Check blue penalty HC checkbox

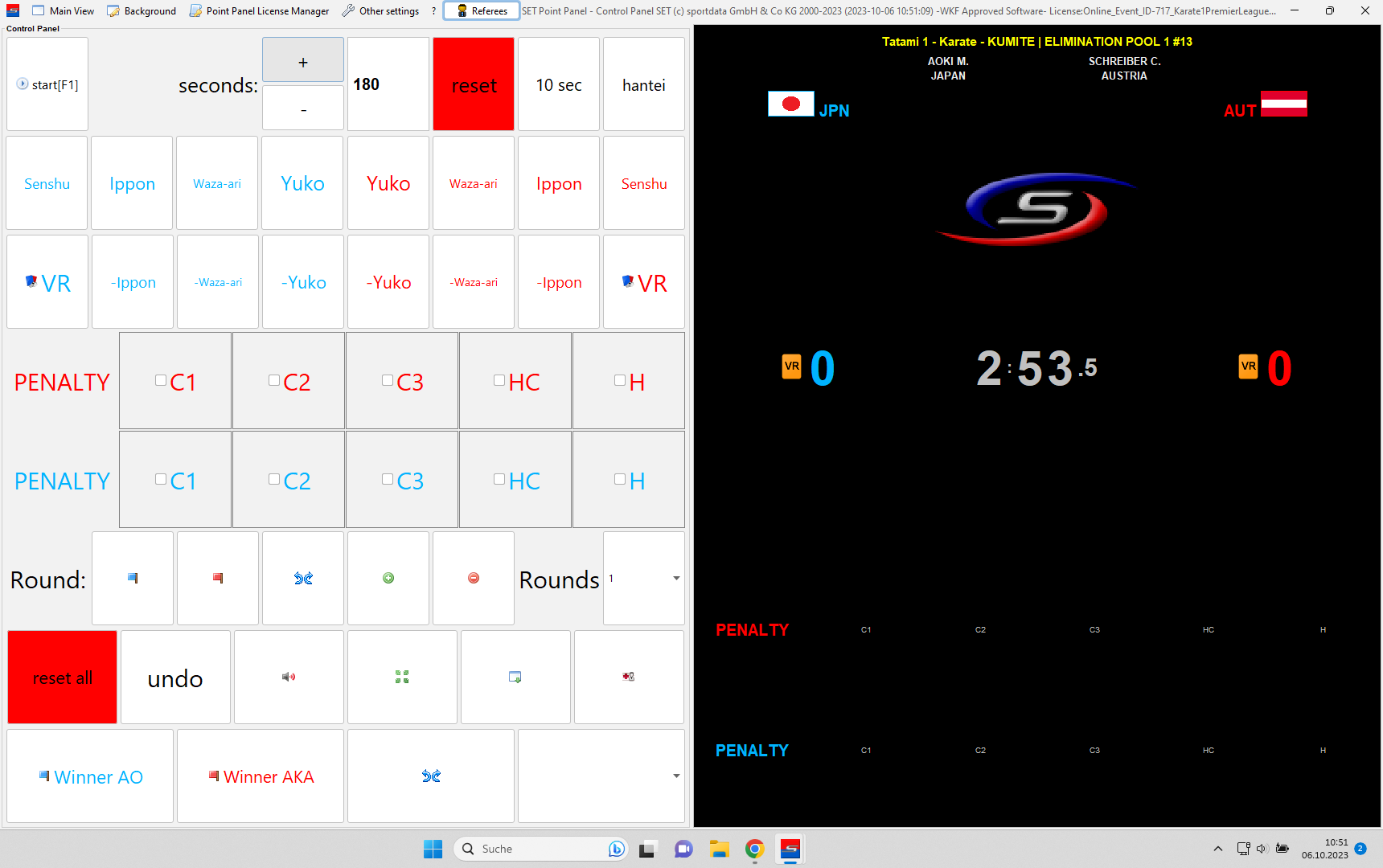[x=499, y=479]
